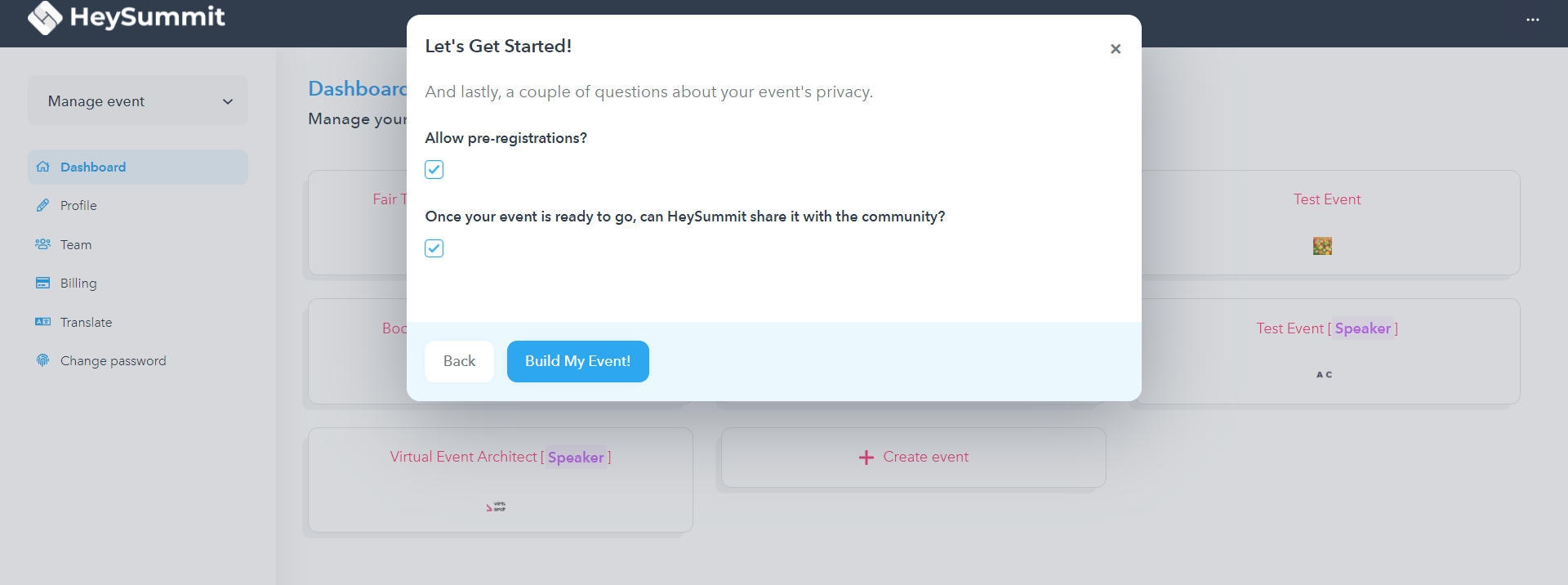Click the Change password fingerprint icon
The width and height of the screenshot is (1568, 585).
pyautogui.click(x=43, y=360)
